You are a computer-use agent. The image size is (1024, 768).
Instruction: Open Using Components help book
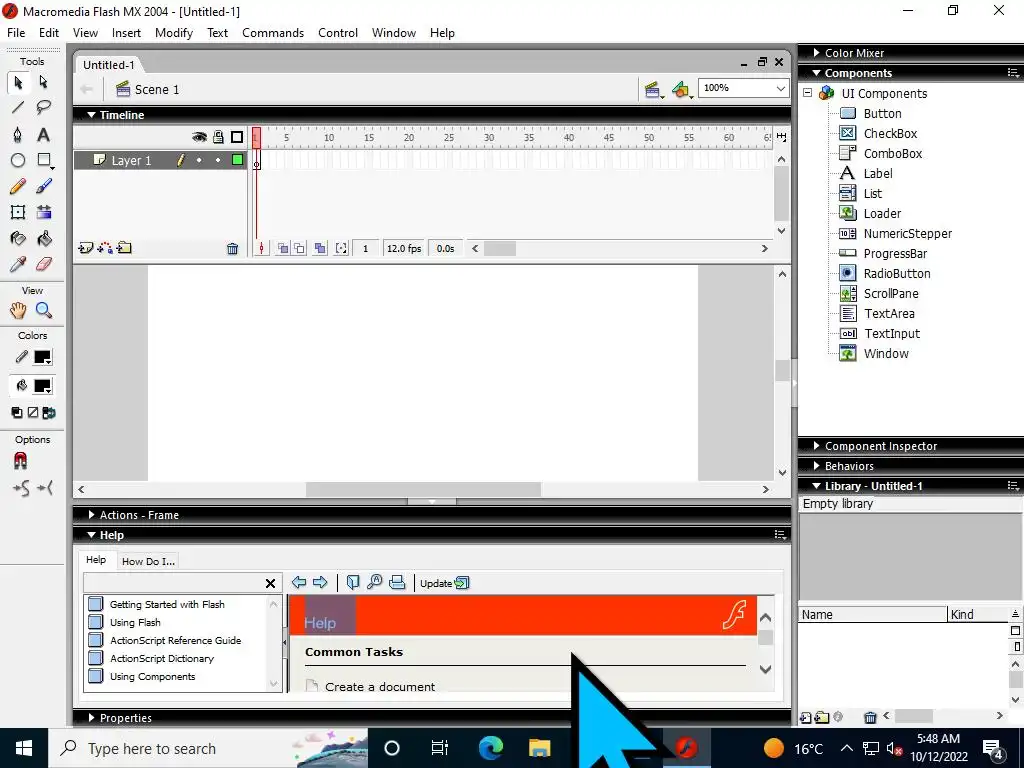(152, 677)
